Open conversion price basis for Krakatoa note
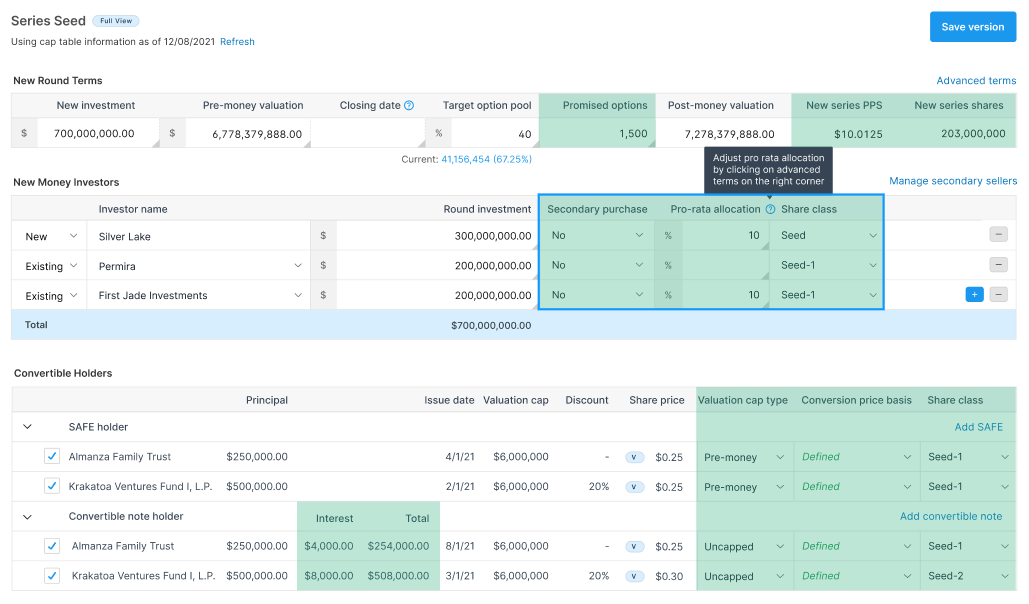The height and width of the screenshot is (604, 1029). coord(856,576)
